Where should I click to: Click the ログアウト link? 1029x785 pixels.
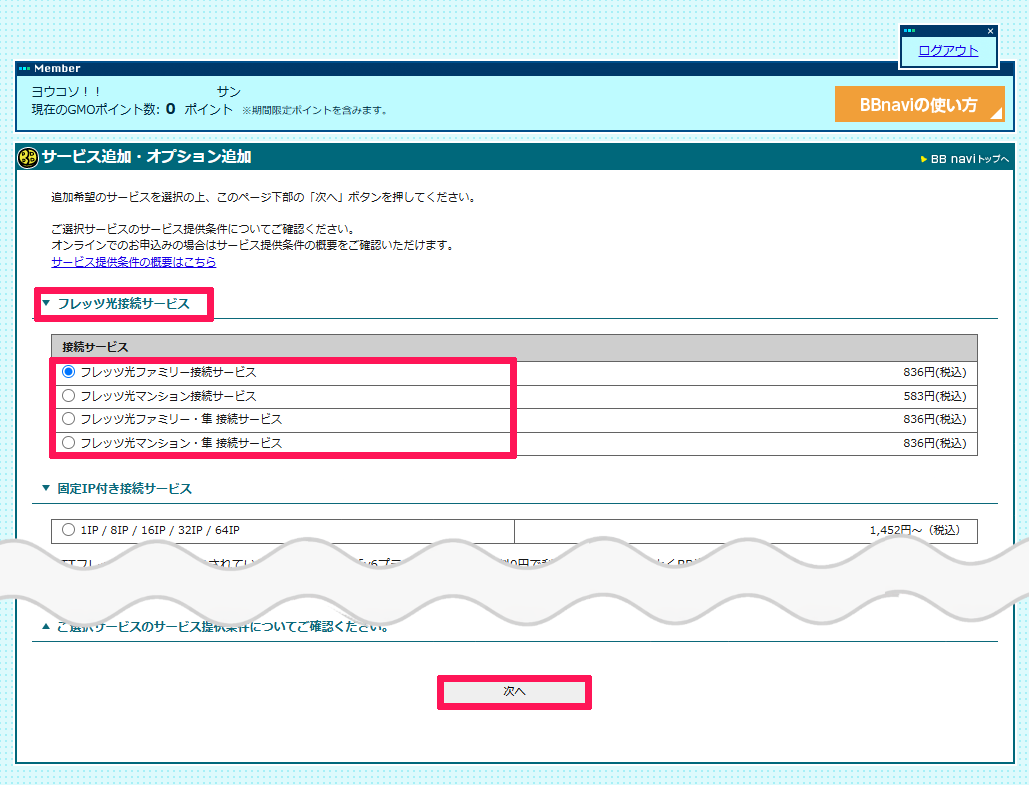coord(948,51)
